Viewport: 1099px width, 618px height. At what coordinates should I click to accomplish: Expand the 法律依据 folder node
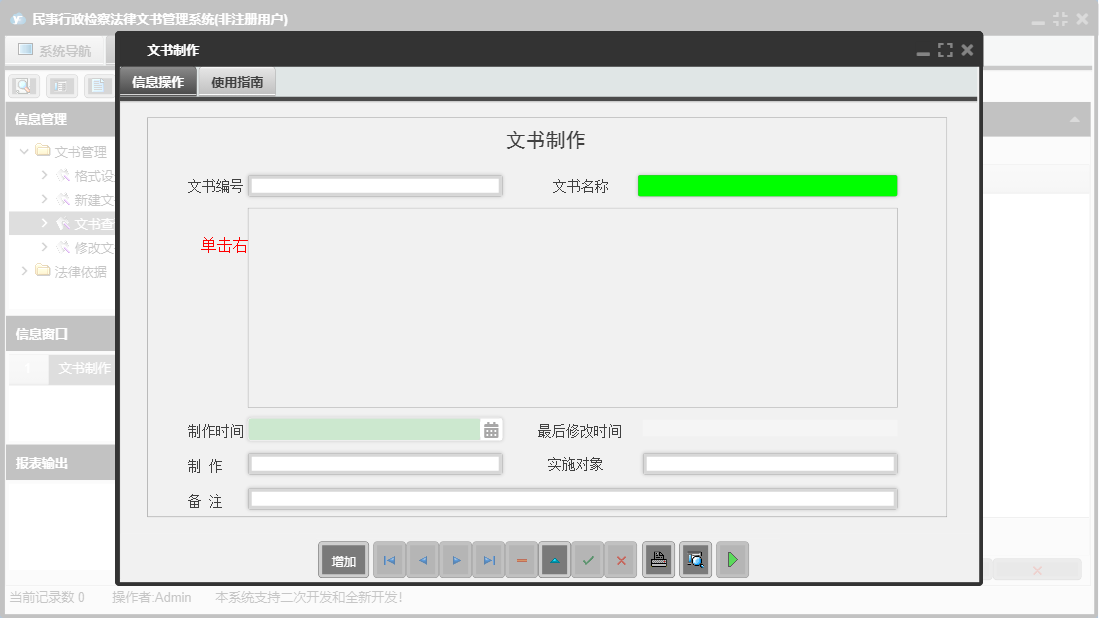23,271
